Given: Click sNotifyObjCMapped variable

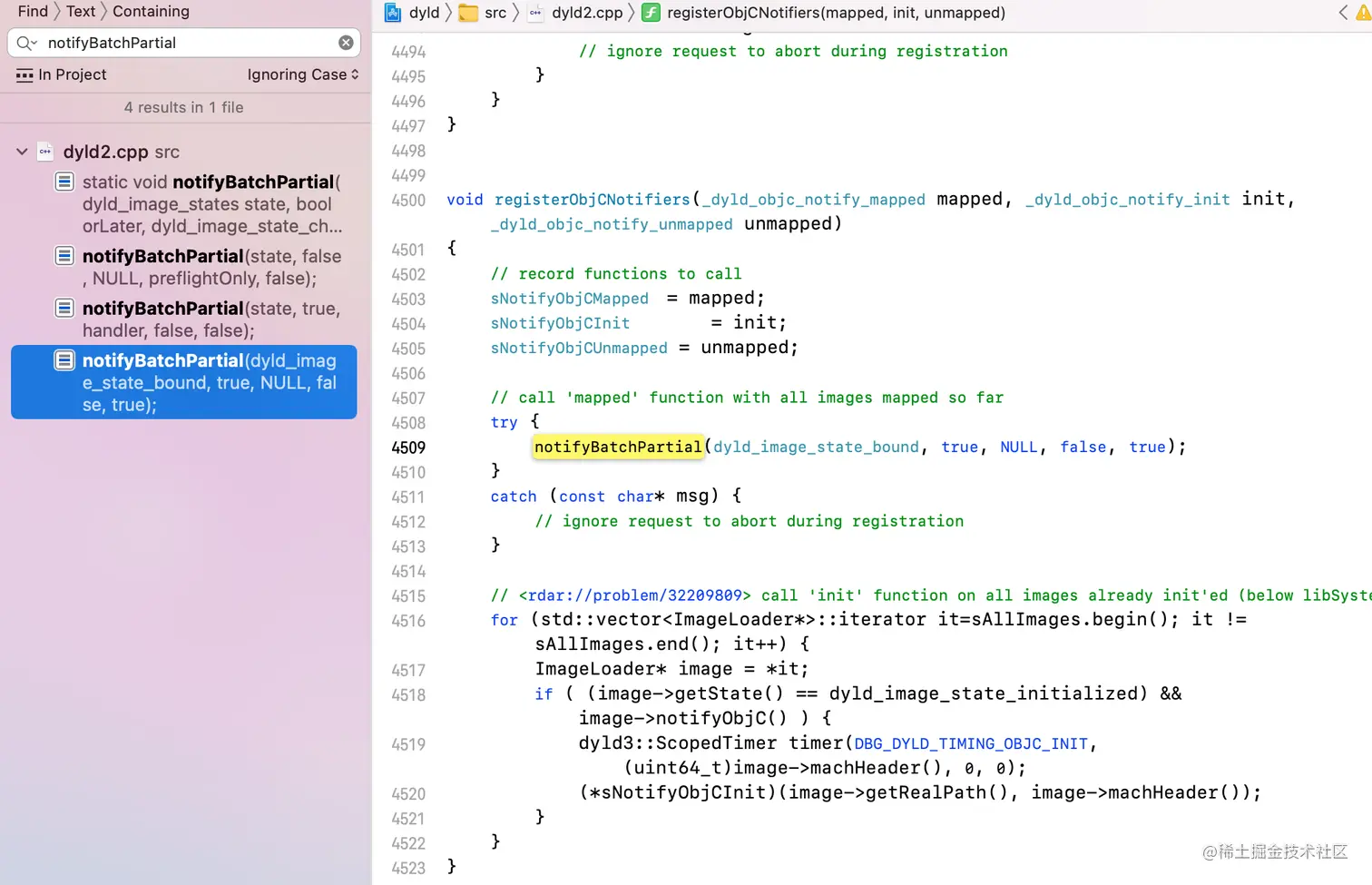Looking at the screenshot, I should coord(570,299).
